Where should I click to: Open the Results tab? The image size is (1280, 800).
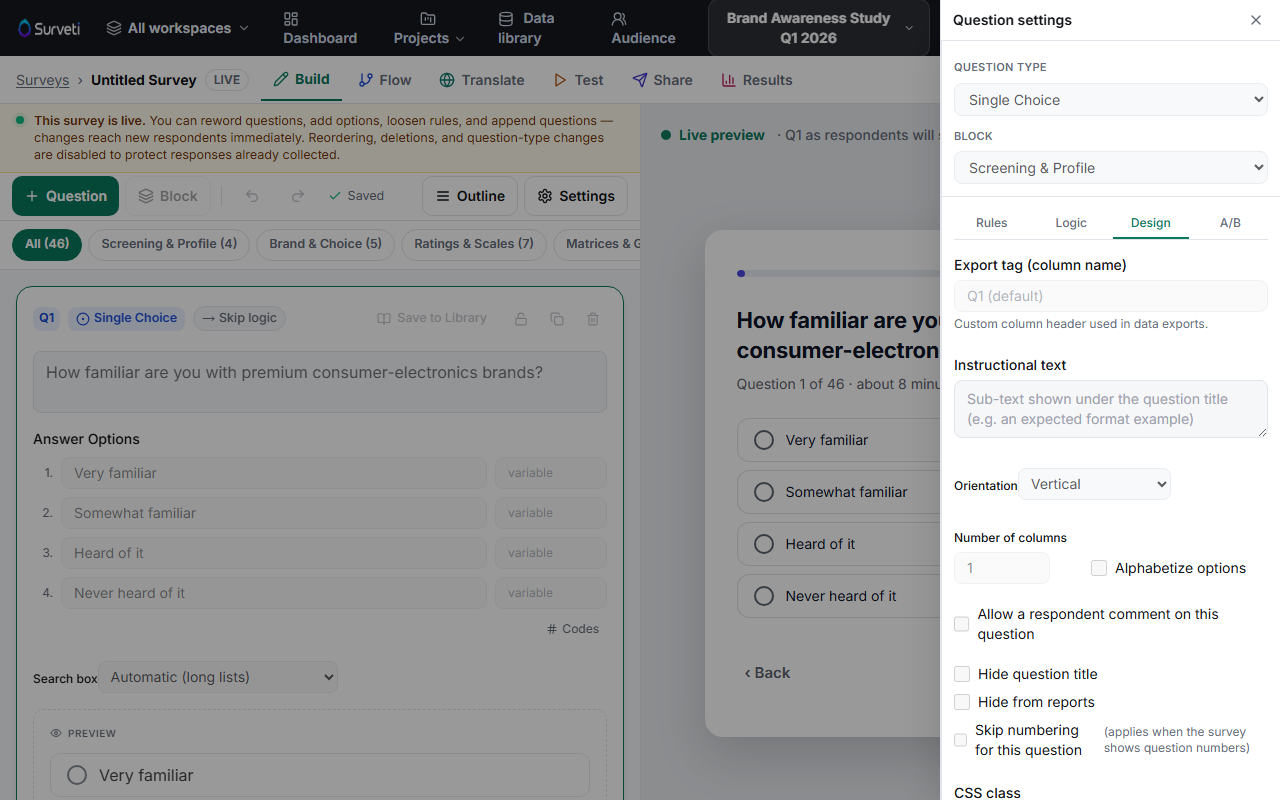pyautogui.click(x=757, y=80)
